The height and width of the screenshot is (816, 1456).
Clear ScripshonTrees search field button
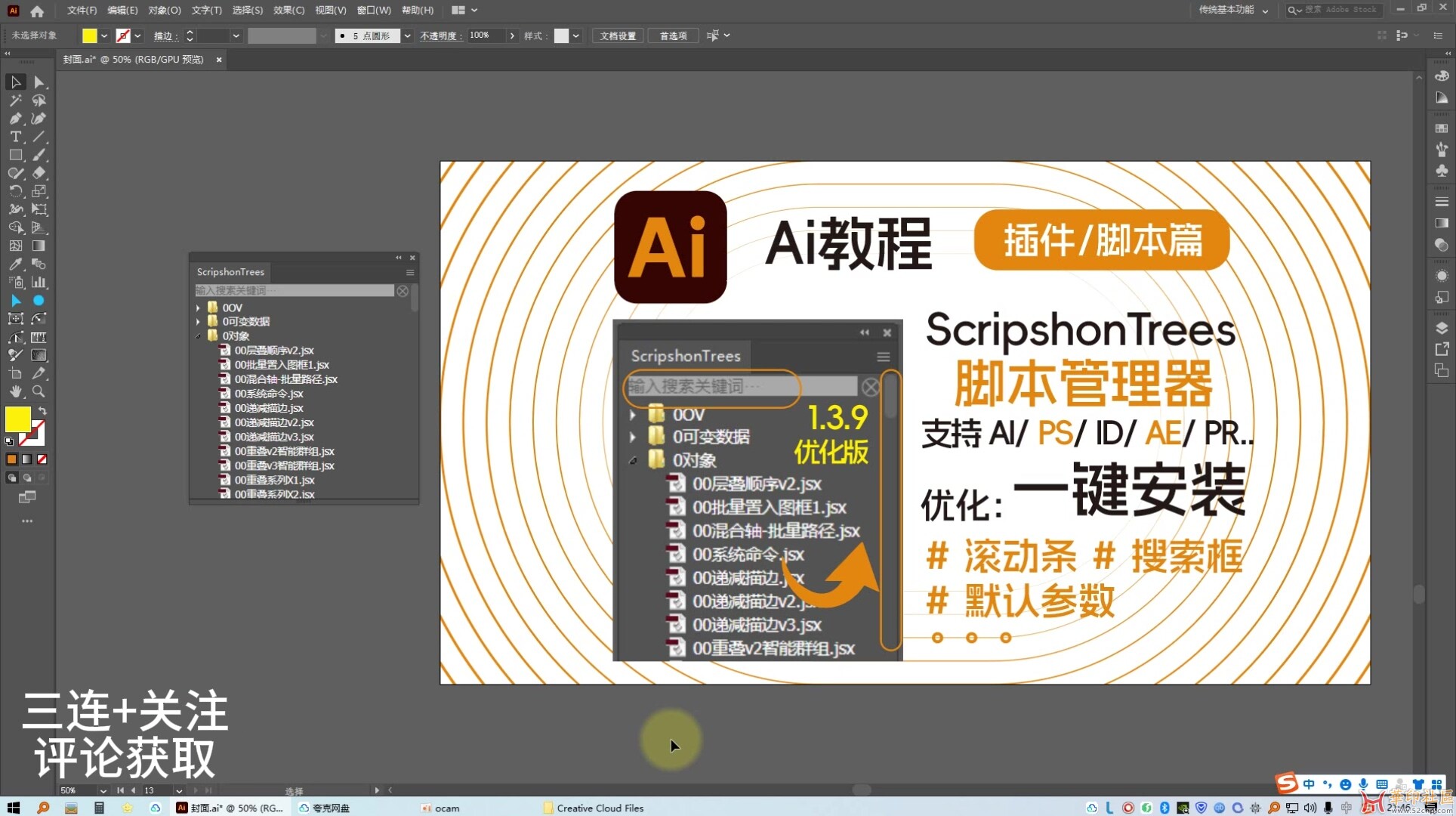coord(403,291)
